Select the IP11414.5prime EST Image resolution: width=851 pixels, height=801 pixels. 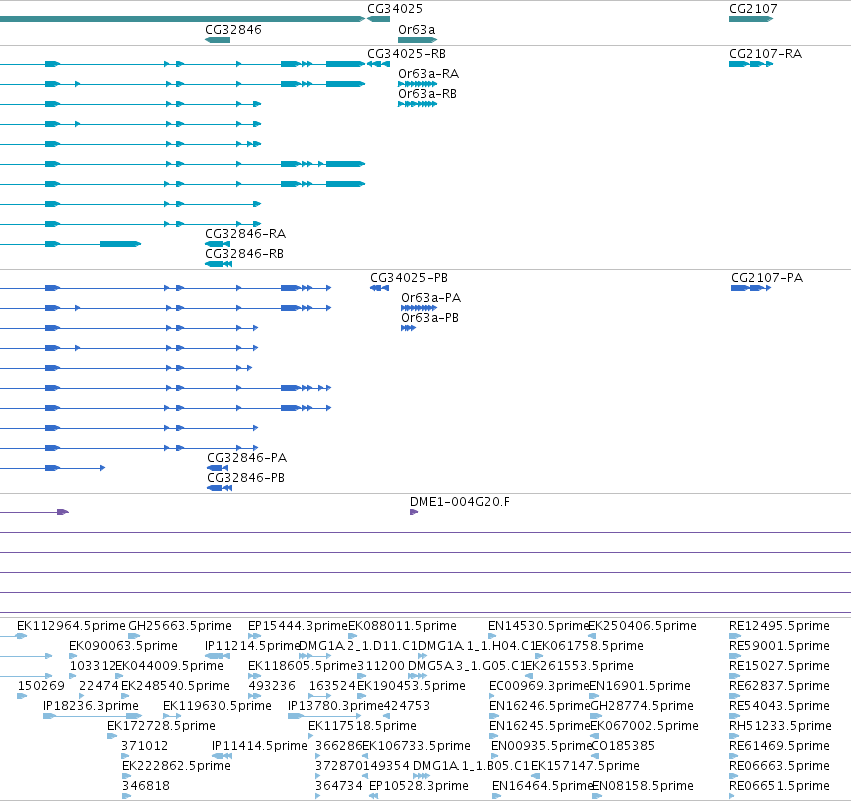tap(222, 756)
